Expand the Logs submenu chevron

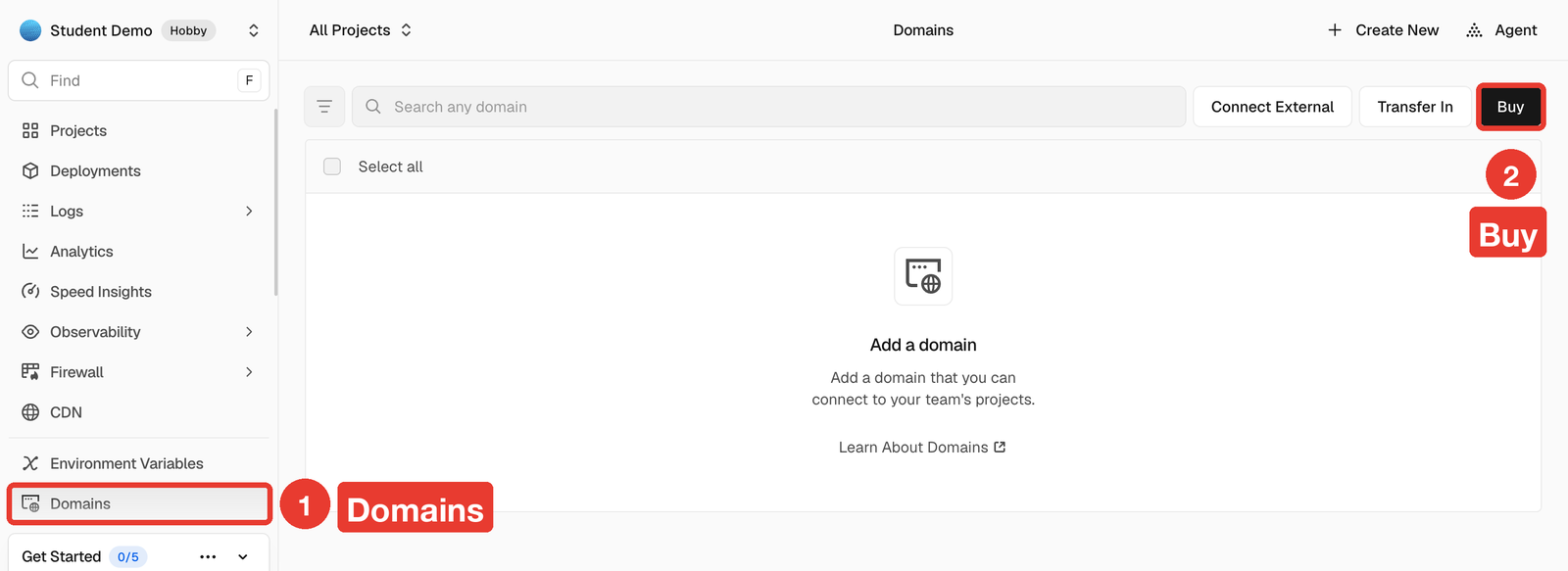249,211
